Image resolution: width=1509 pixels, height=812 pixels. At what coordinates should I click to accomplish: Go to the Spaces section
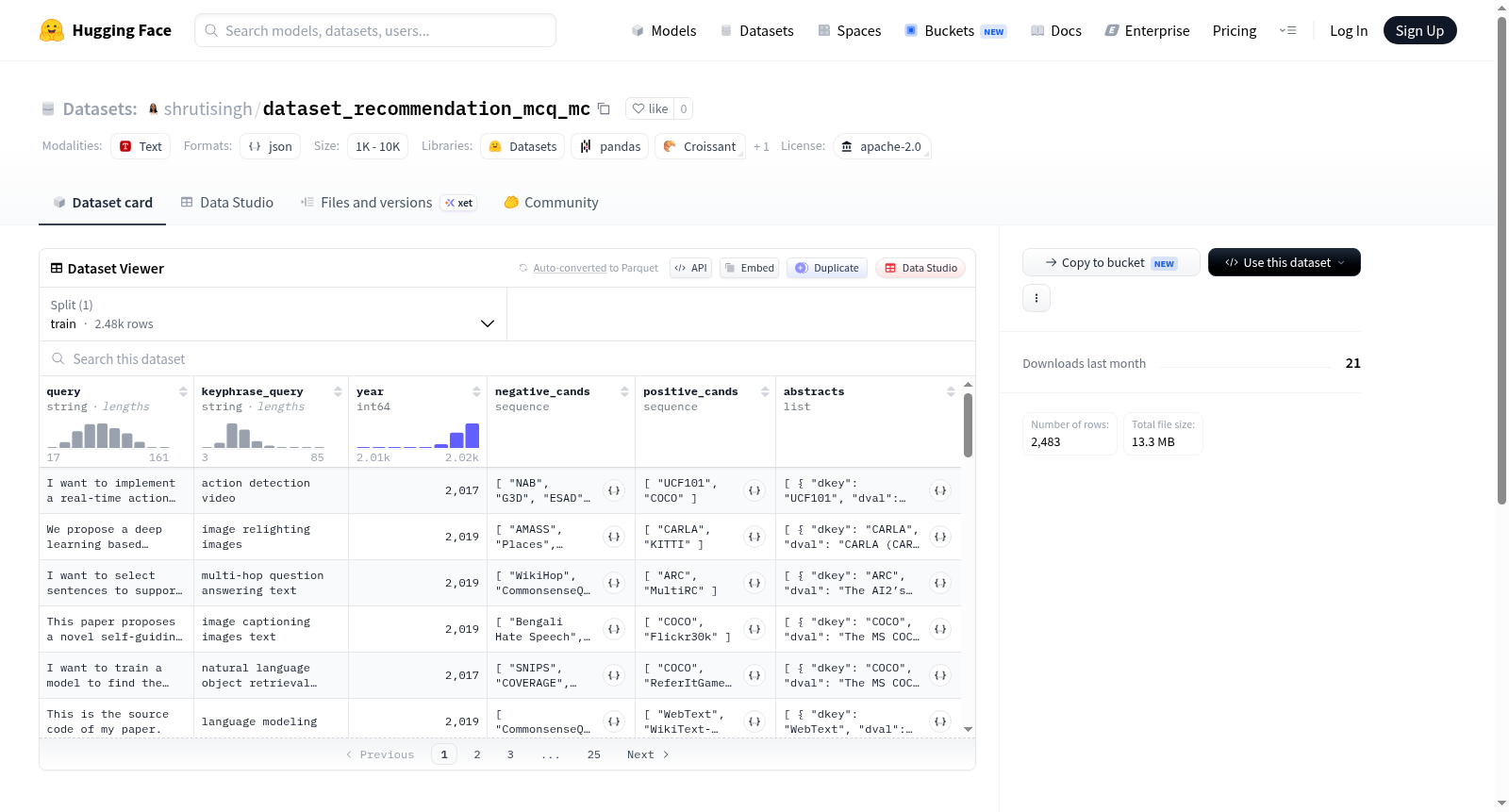click(x=849, y=30)
